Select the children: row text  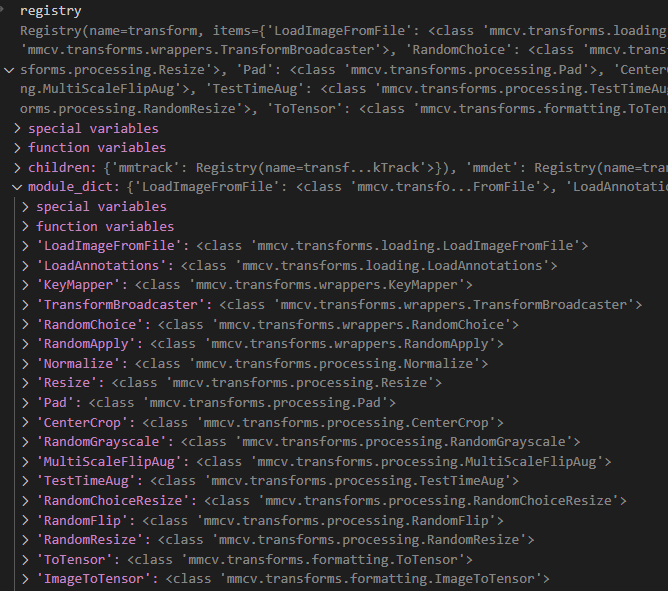[348, 167]
